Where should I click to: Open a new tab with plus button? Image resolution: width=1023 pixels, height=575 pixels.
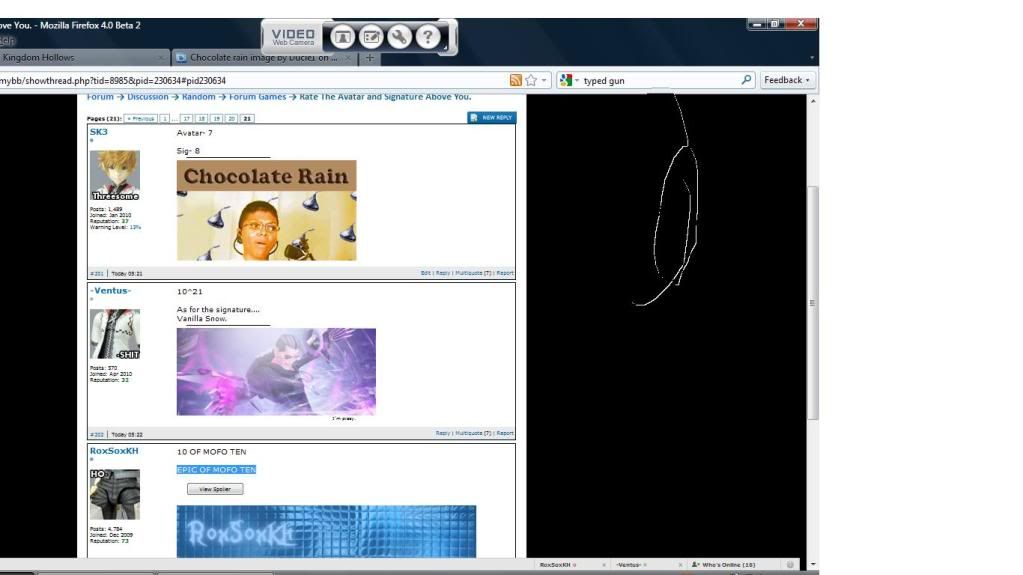370,58
